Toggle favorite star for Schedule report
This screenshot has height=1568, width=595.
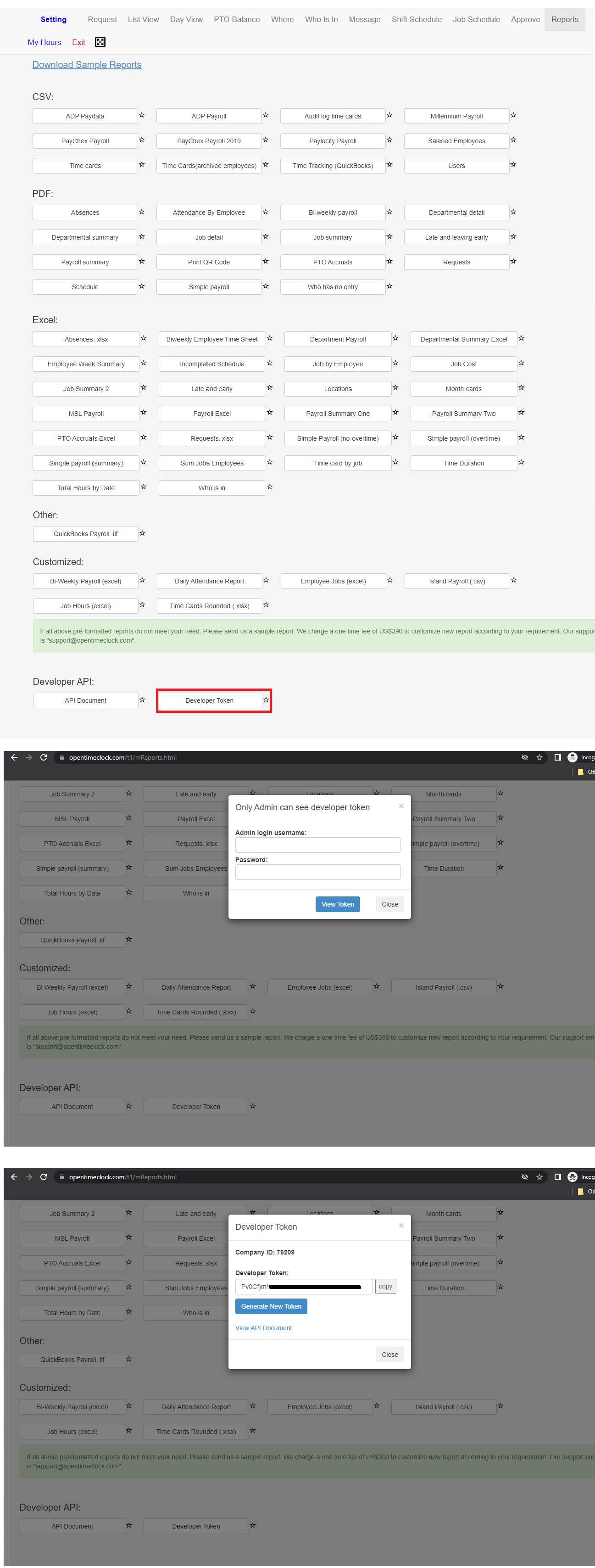(142, 286)
